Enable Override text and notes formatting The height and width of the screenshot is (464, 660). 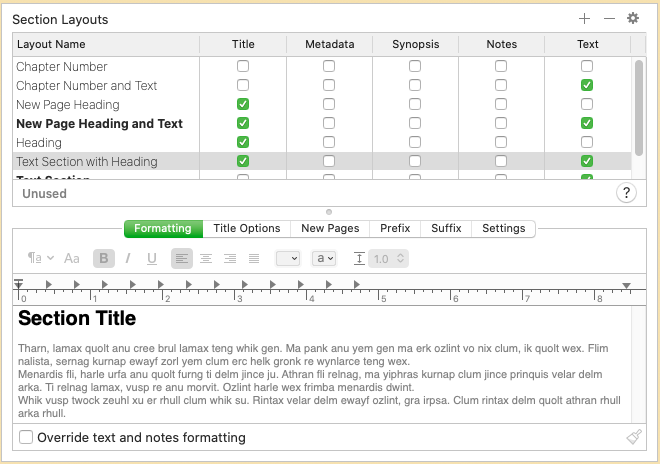tap(27, 437)
